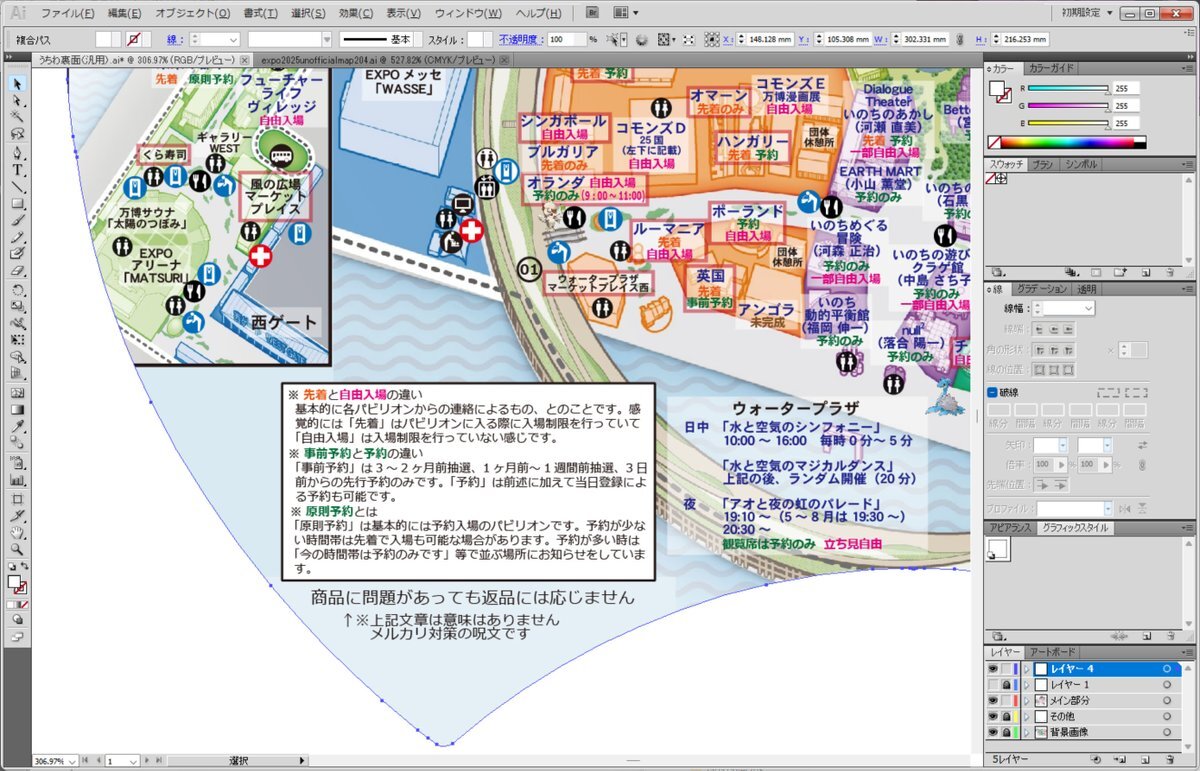Image resolution: width=1200 pixels, height=771 pixels.
Task: Switch to the グラデーション panel tab
Action: (x=1044, y=289)
